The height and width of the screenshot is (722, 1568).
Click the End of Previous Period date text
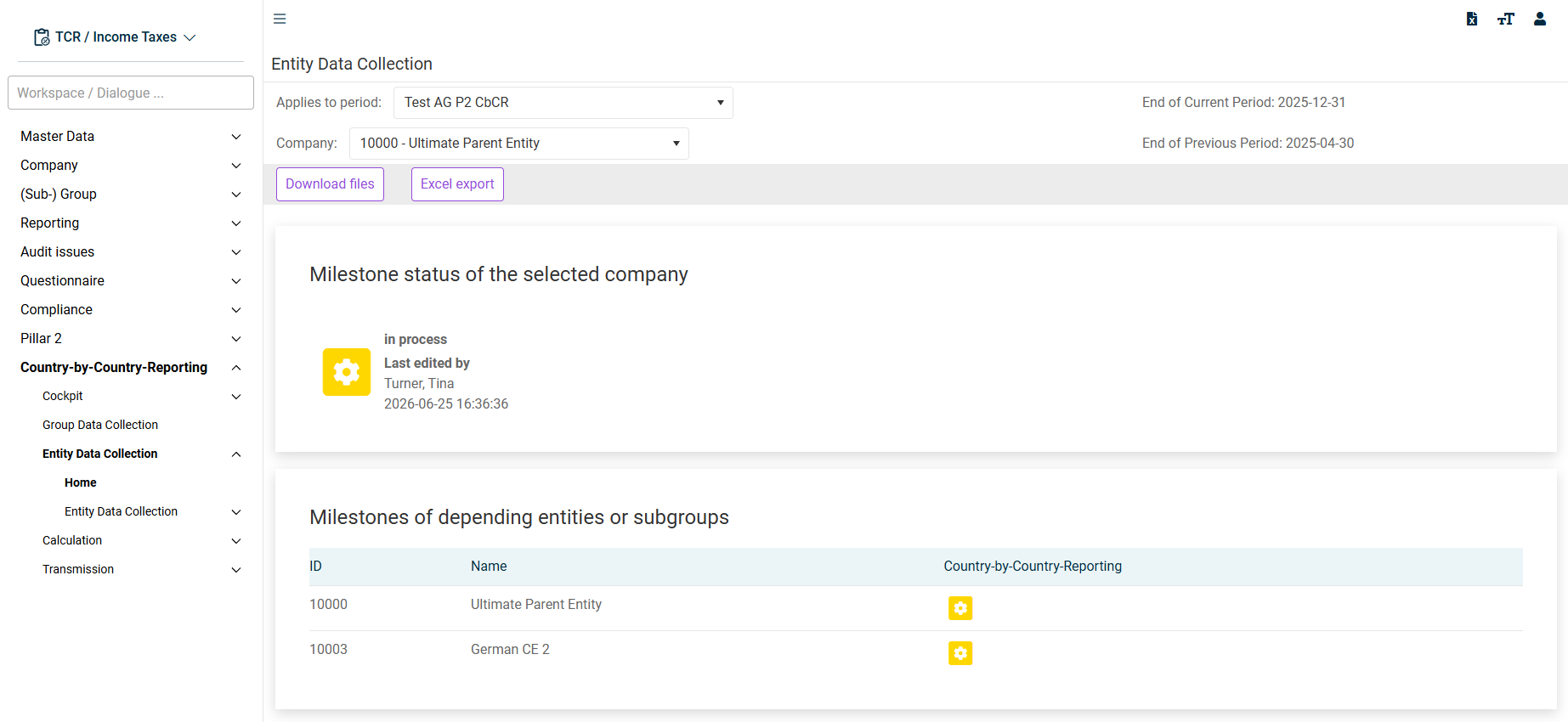pos(1248,144)
